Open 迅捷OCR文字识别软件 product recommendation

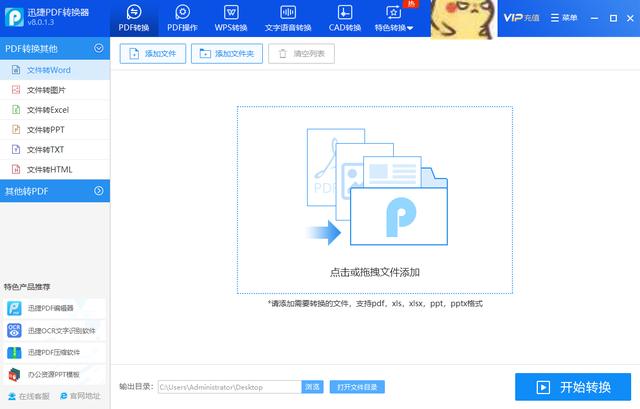(x=55, y=330)
